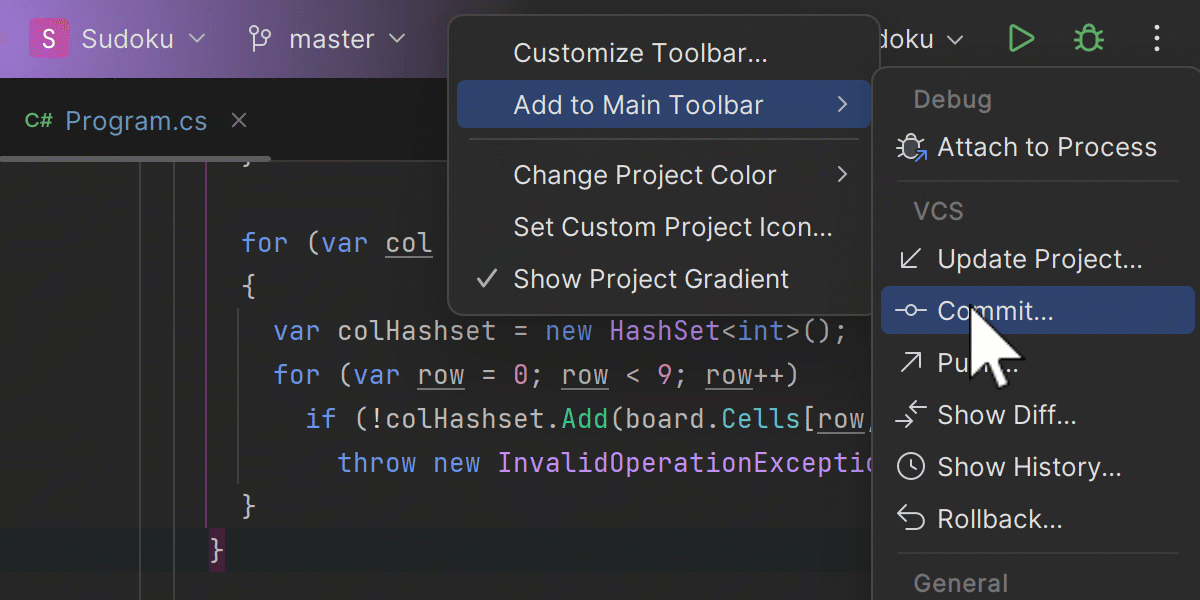This screenshot has height=600, width=1200.
Task: Expand the Sudoku project dropdown
Action: (x=197, y=39)
